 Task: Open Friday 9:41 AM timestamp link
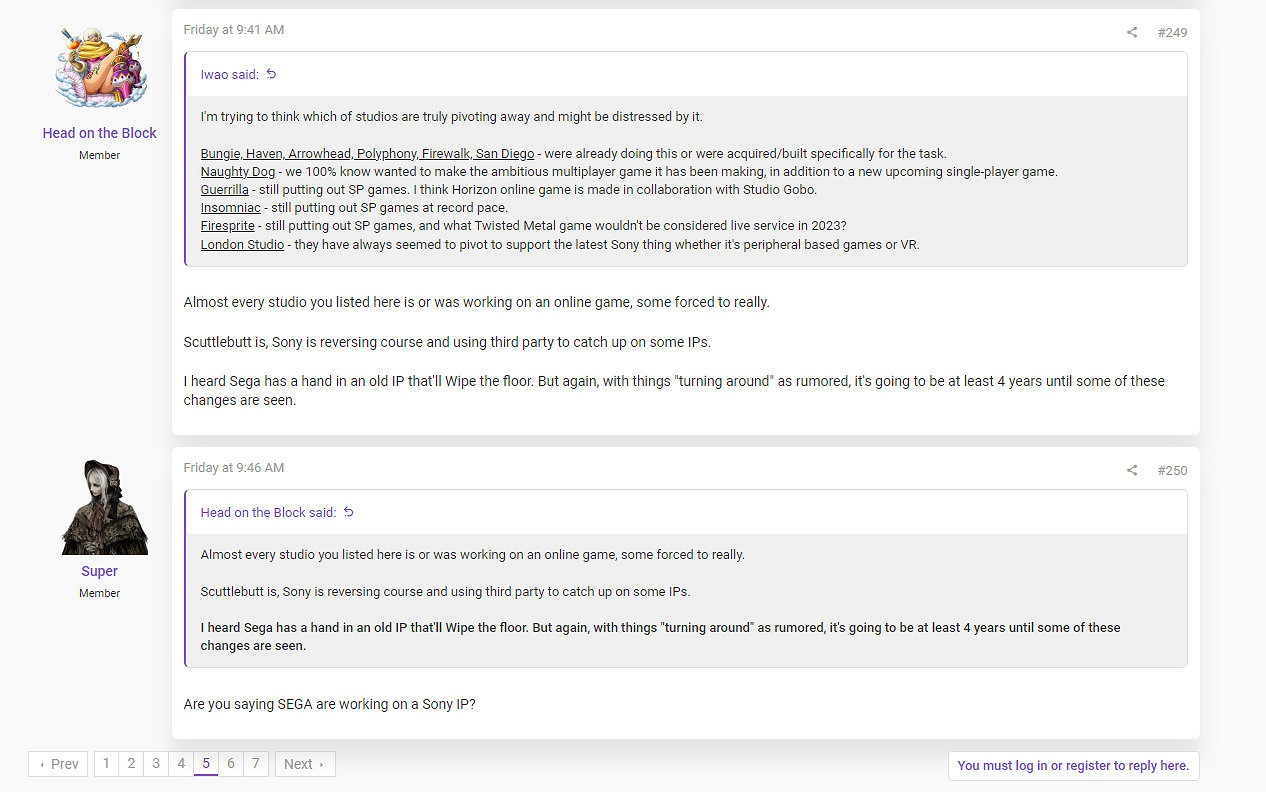pos(234,30)
